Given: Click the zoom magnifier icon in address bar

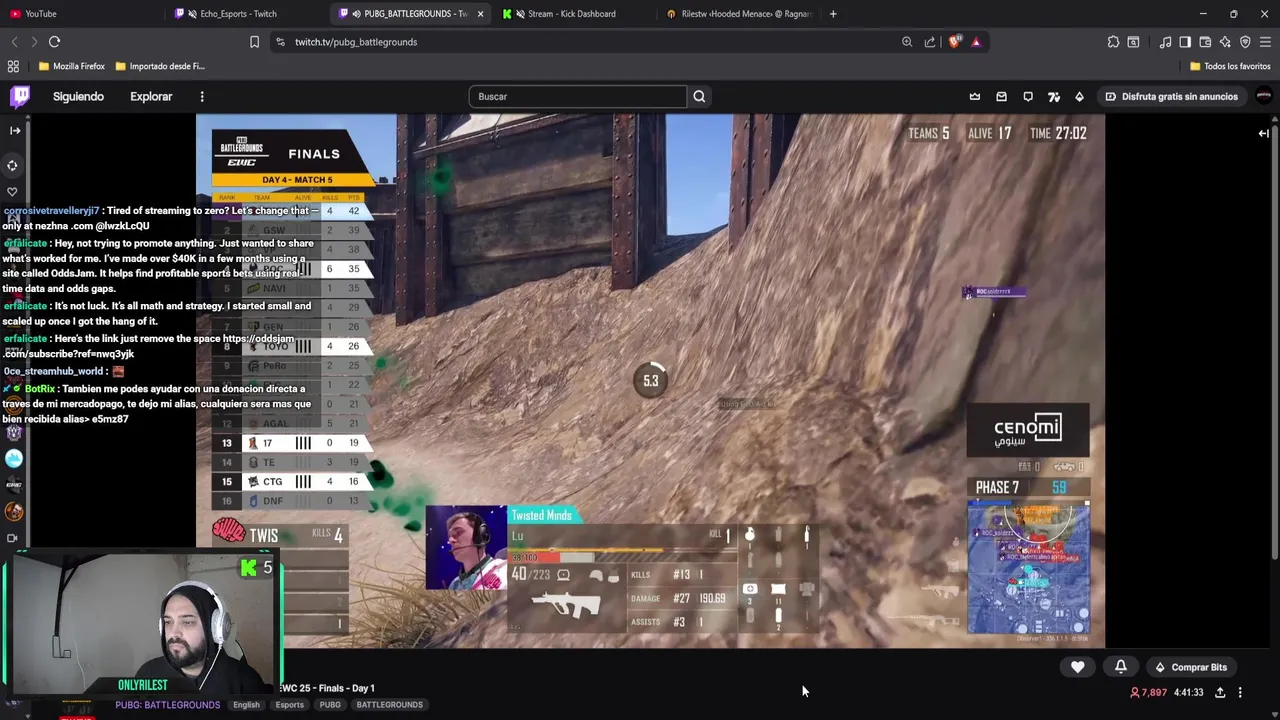Looking at the screenshot, I should (907, 42).
